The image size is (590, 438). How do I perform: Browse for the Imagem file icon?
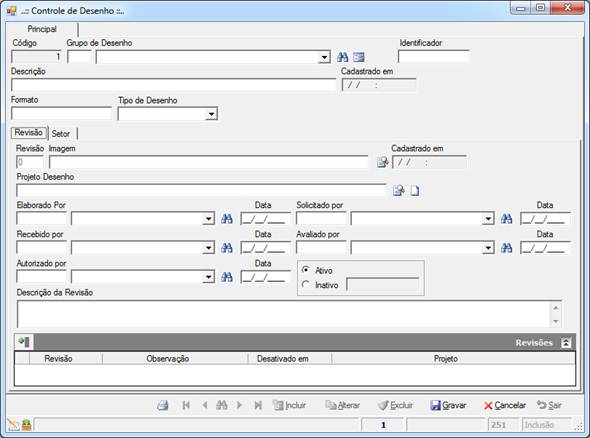pos(382,162)
